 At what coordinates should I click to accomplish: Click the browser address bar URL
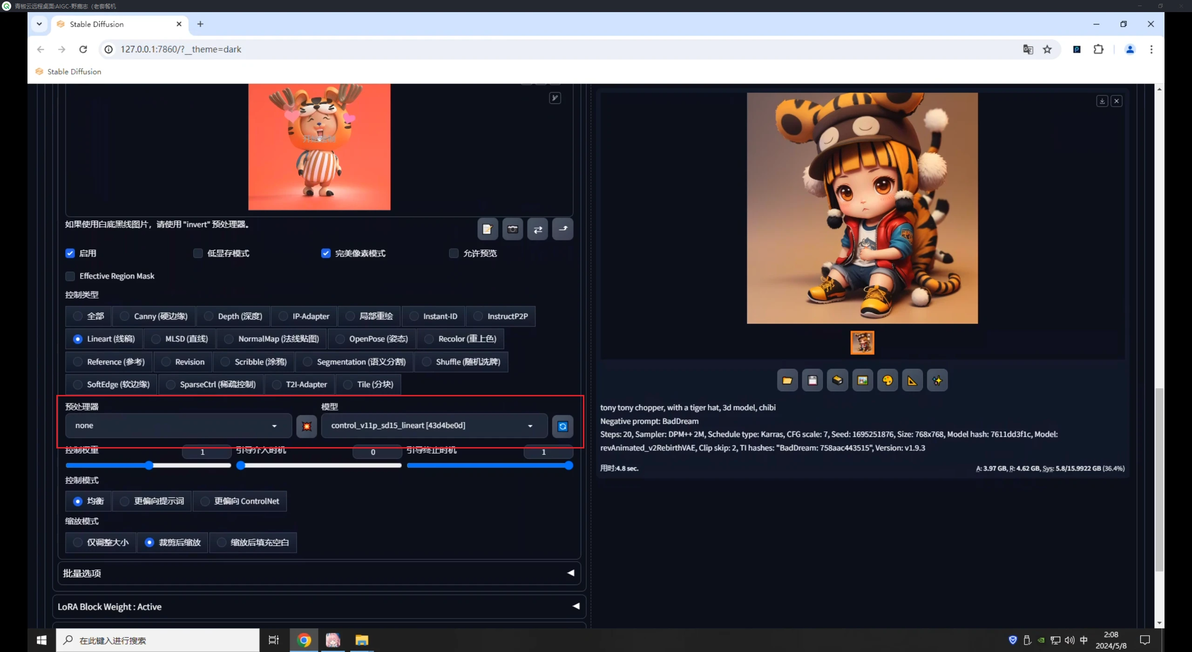coord(181,49)
